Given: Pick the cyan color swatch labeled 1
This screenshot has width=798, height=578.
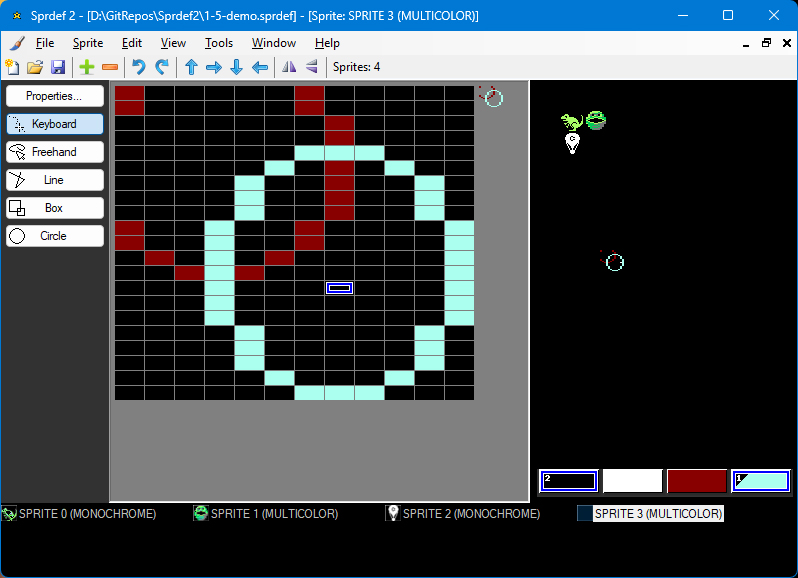Looking at the screenshot, I should pyautogui.click(x=761, y=481).
